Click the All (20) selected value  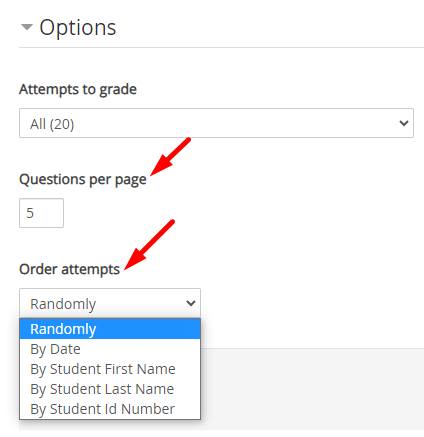[x=52, y=124]
